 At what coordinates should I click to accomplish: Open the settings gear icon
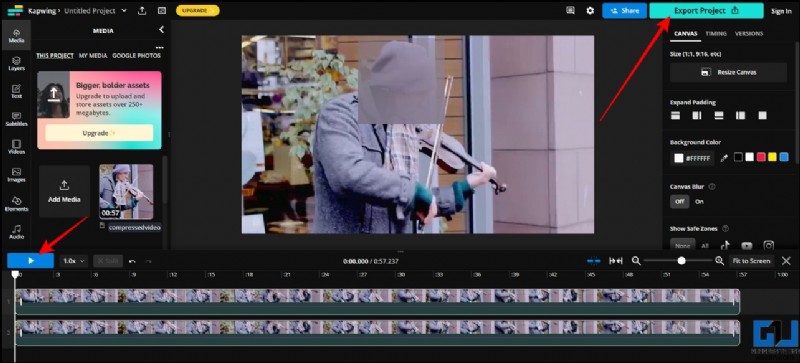click(x=590, y=10)
